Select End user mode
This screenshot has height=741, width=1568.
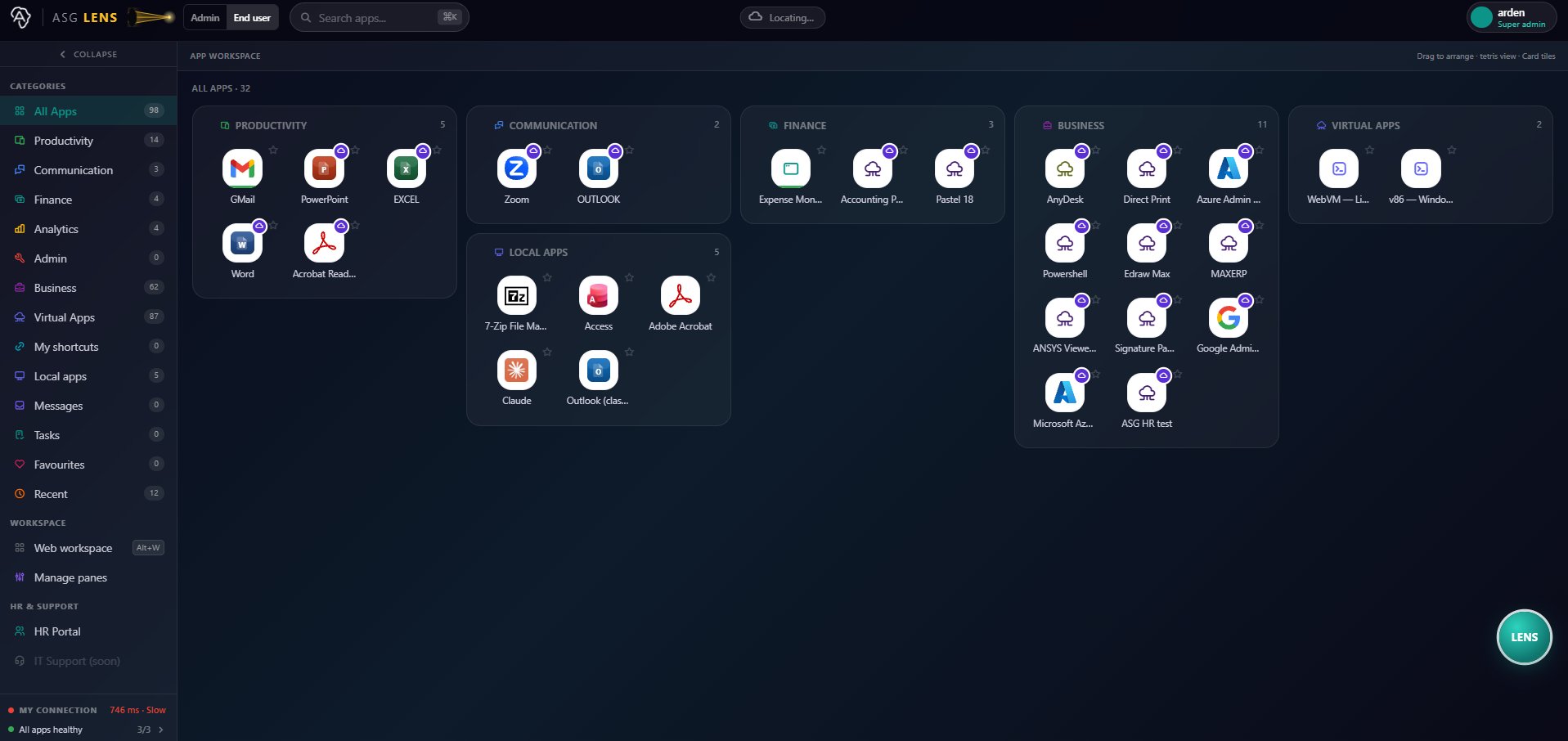coord(252,17)
